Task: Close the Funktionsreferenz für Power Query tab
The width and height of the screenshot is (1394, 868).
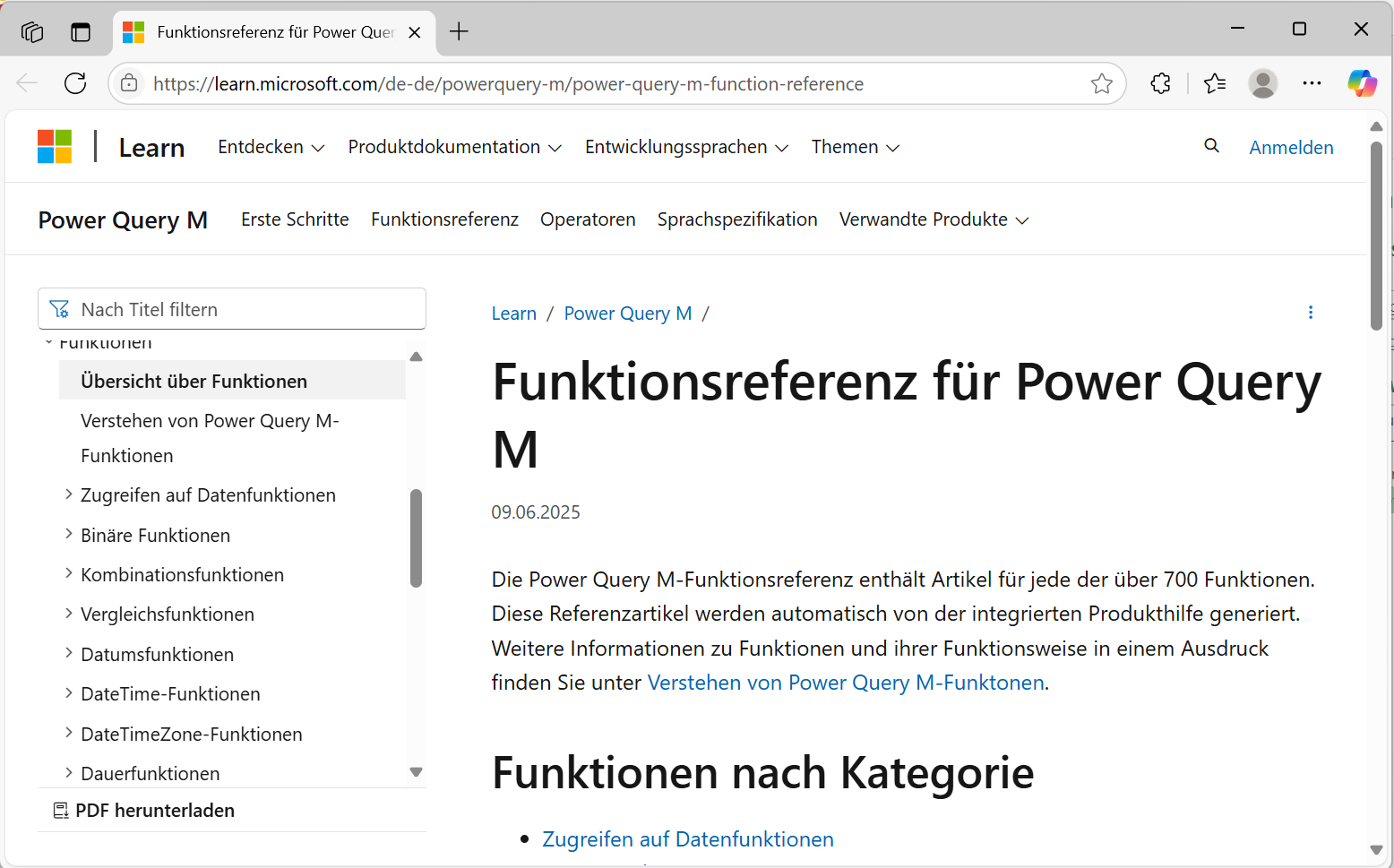Action: (415, 32)
